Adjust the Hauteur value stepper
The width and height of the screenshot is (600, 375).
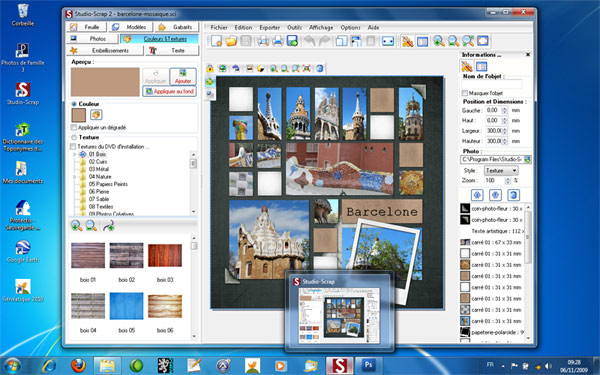[504, 141]
